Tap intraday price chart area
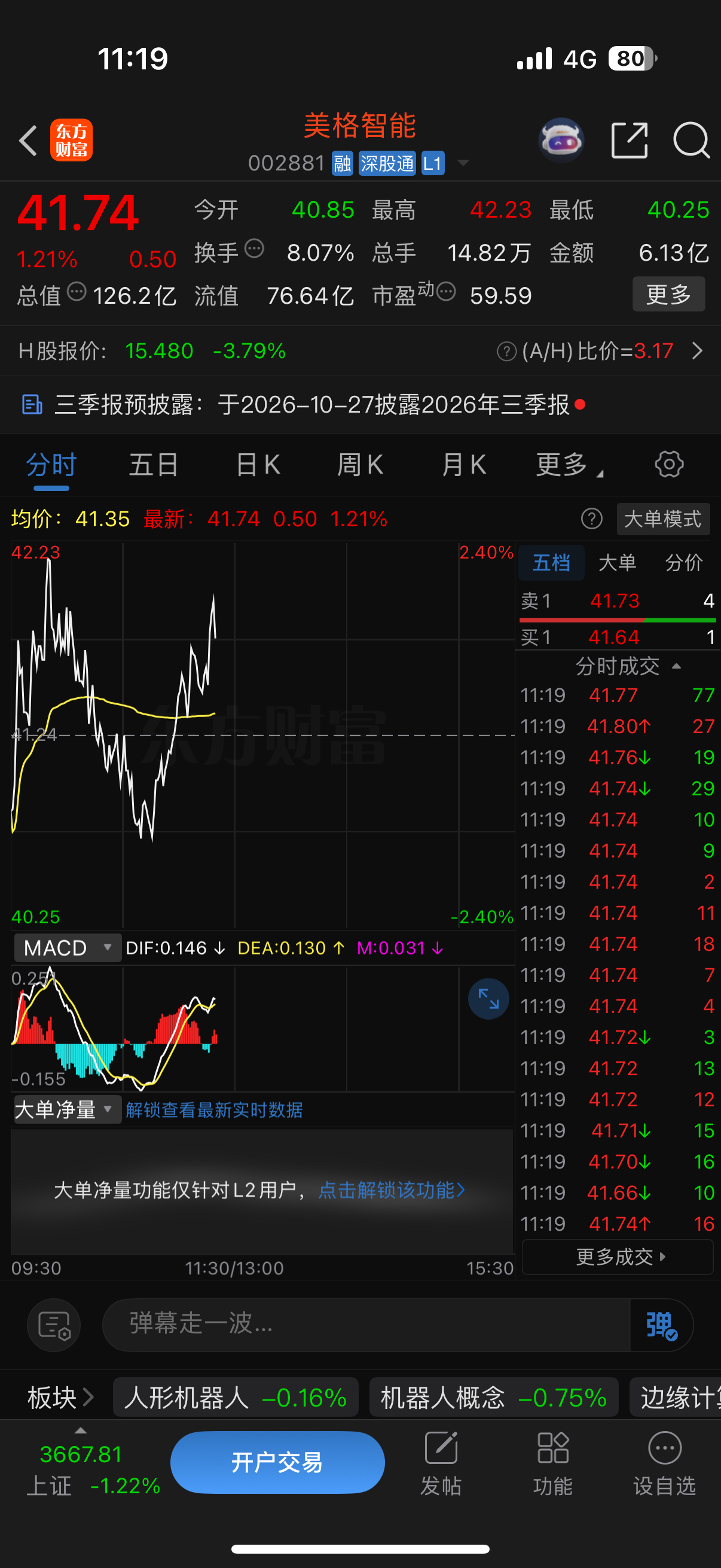The height and width of the screenshot is (1568, 721). coord(263,735)
